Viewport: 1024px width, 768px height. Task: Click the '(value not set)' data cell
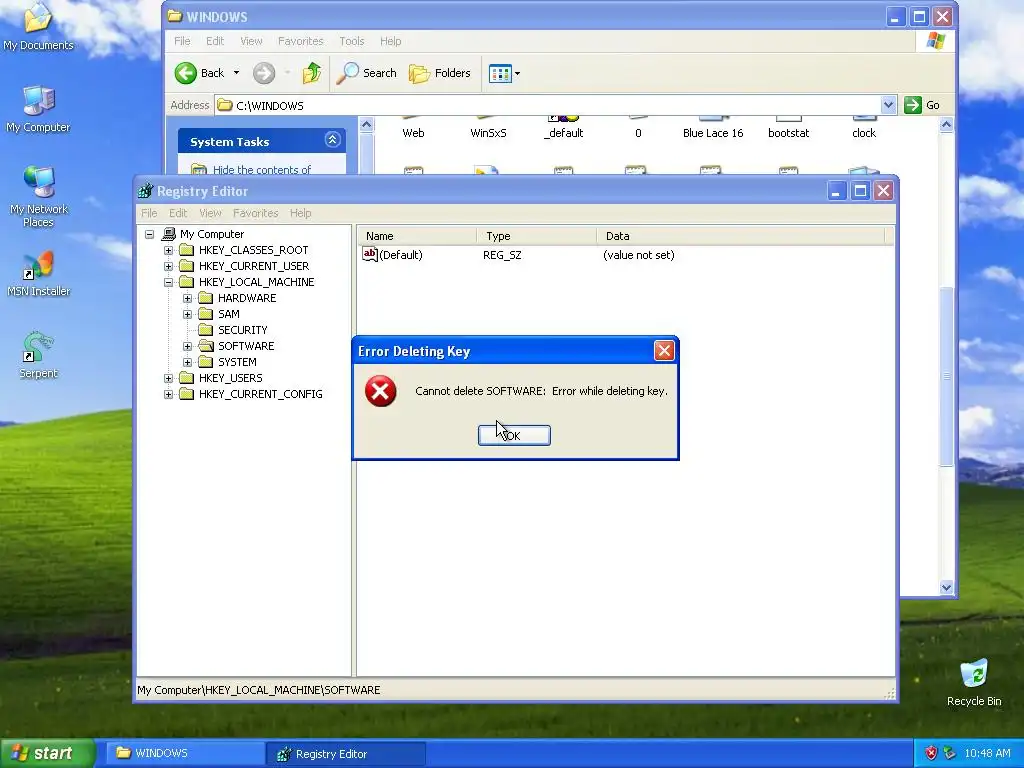pos(639,255)
